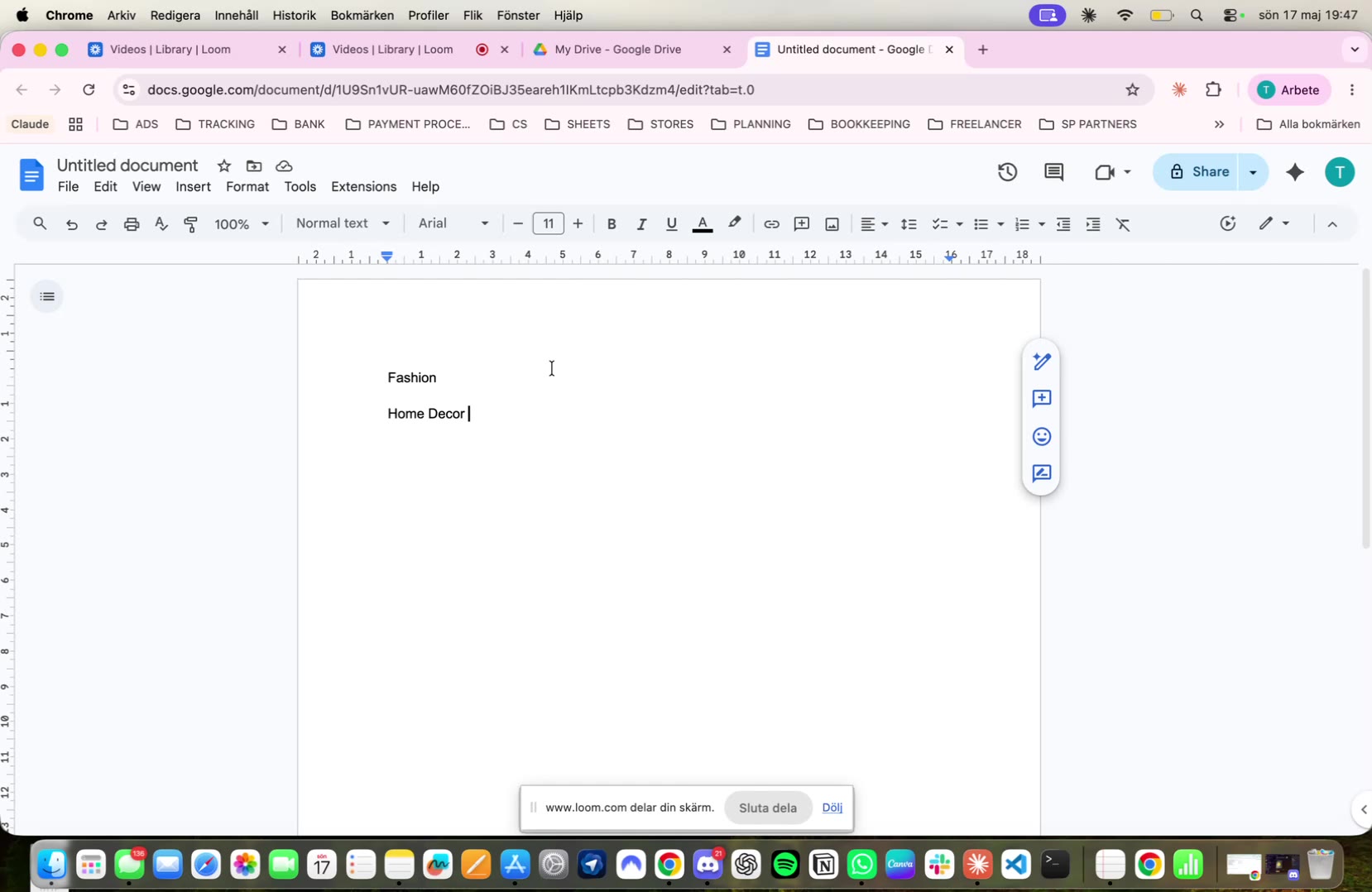Open the Google account avatar T
The height and width of the screenshot is (892, 1372).
1340,172
